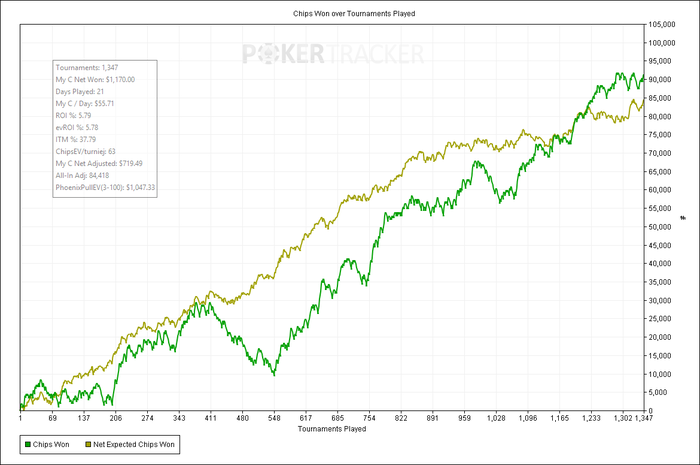Click the x-axis end label 1,347
The height and width of the screenshot is (465, 700).
[x=643, y=418]
